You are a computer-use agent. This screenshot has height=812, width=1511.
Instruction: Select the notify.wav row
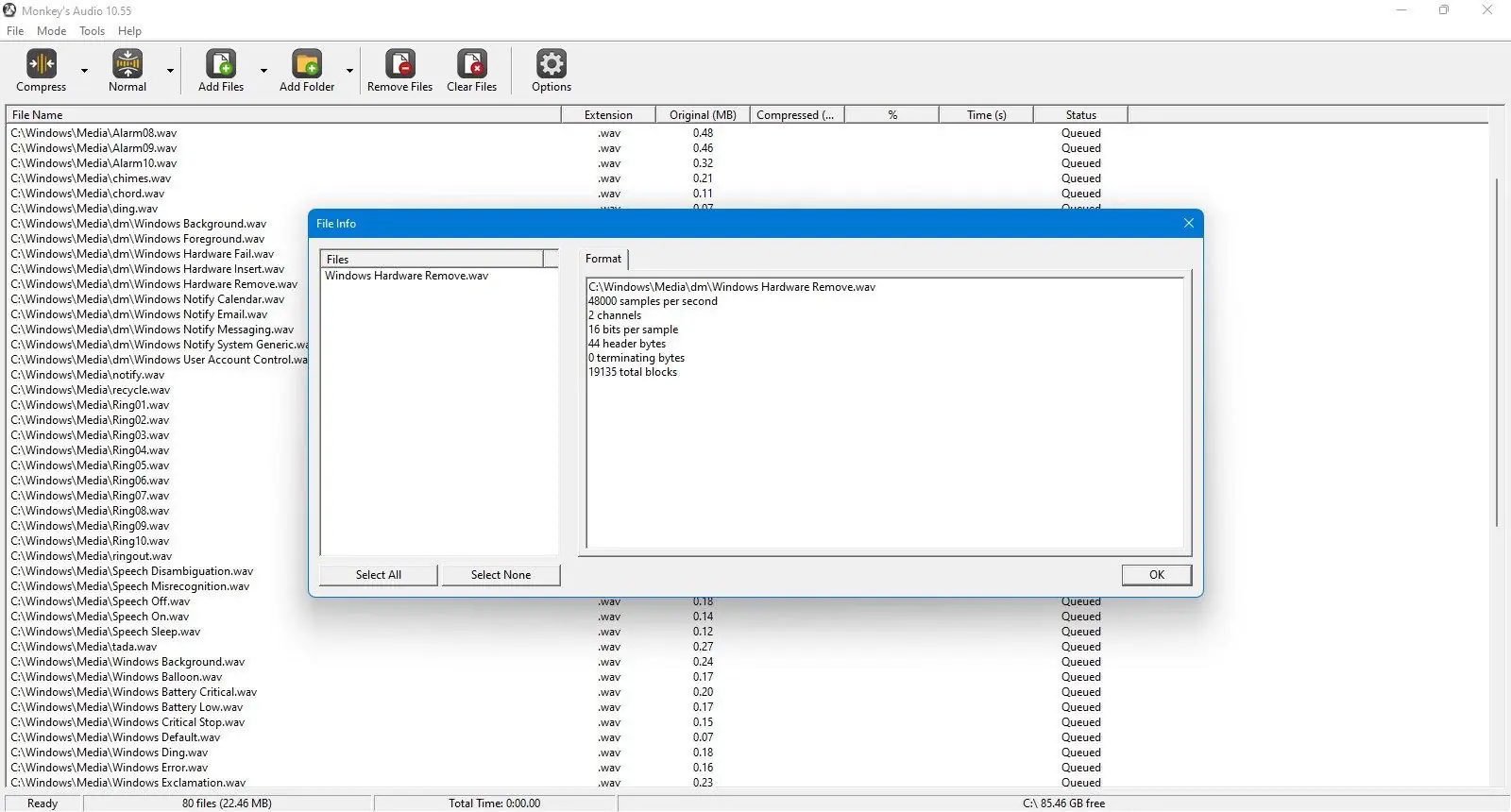tap(88, 375)
